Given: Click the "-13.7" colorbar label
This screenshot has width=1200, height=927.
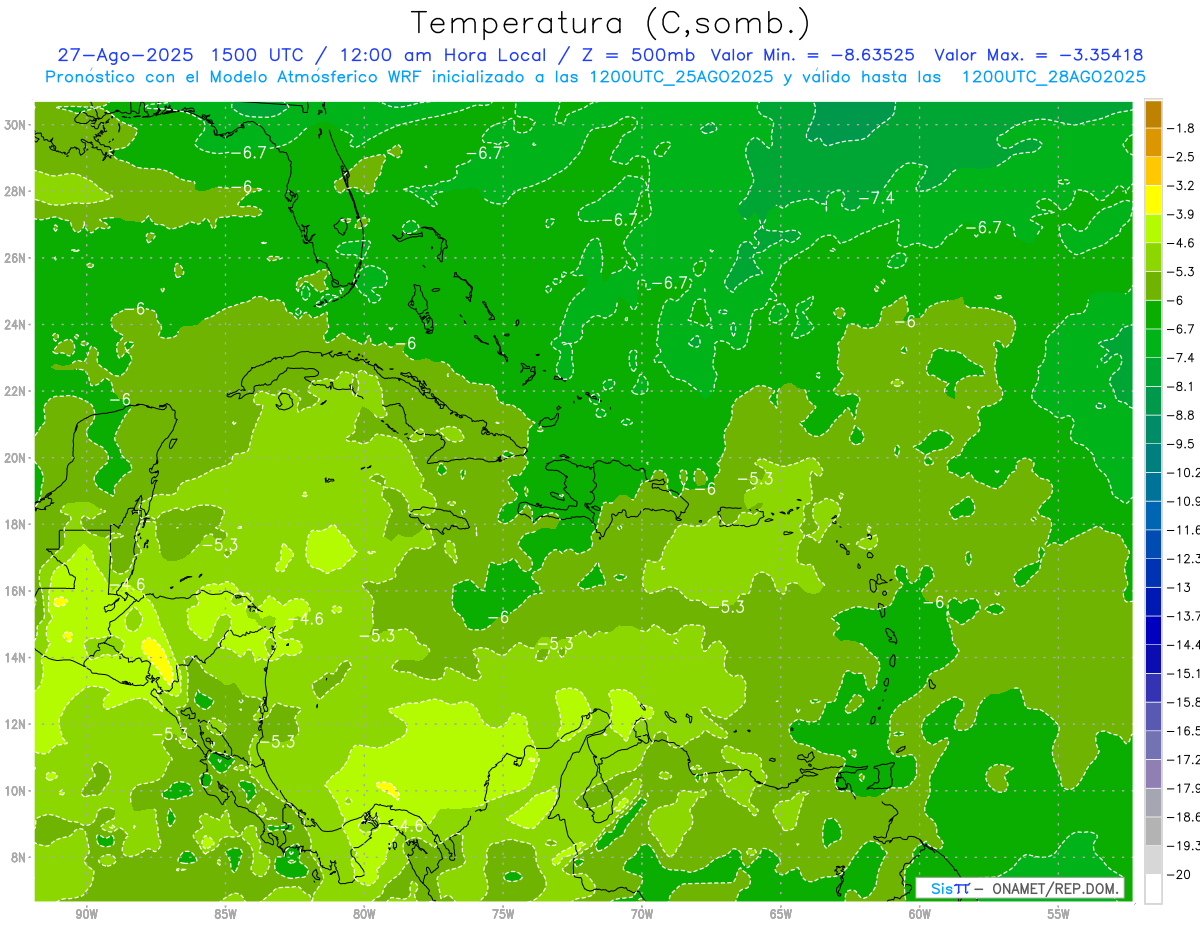Looking at the screenshot, I should point(1184,615).
